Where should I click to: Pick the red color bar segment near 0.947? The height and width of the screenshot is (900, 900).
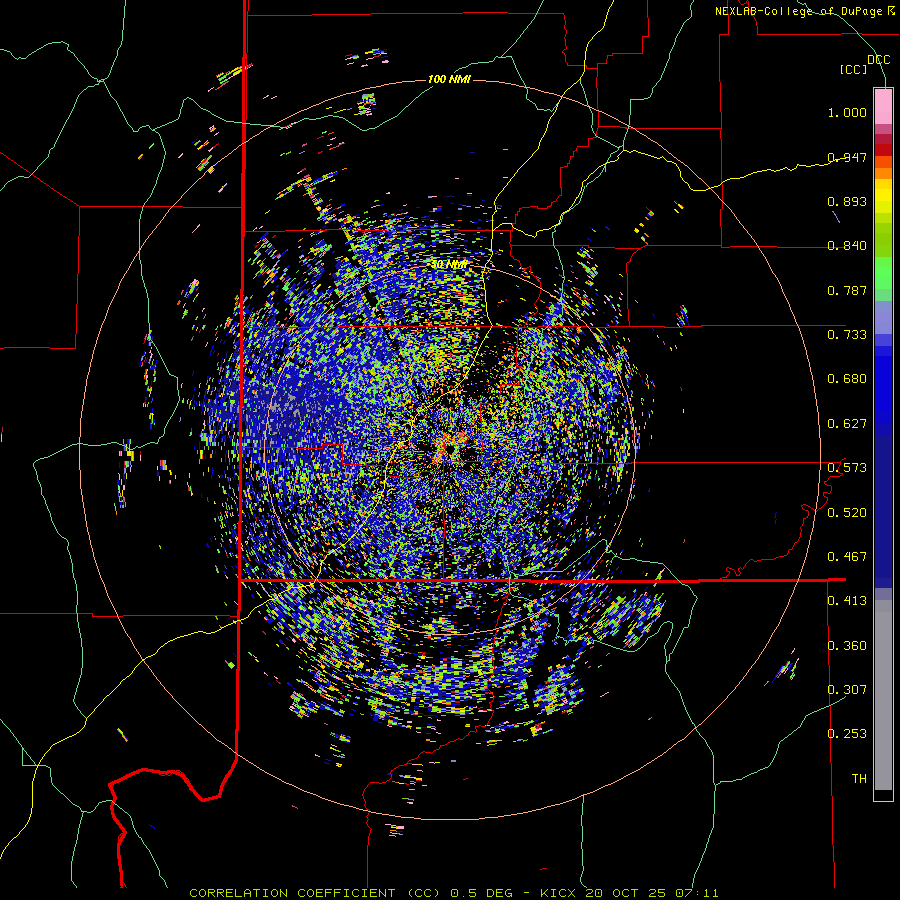pyautogui.click(x=883, y=149)
